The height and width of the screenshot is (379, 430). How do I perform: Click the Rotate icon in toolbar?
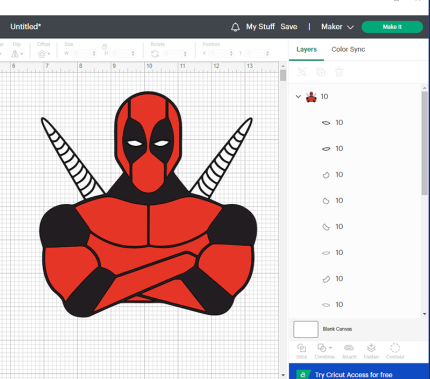point(155,54)
